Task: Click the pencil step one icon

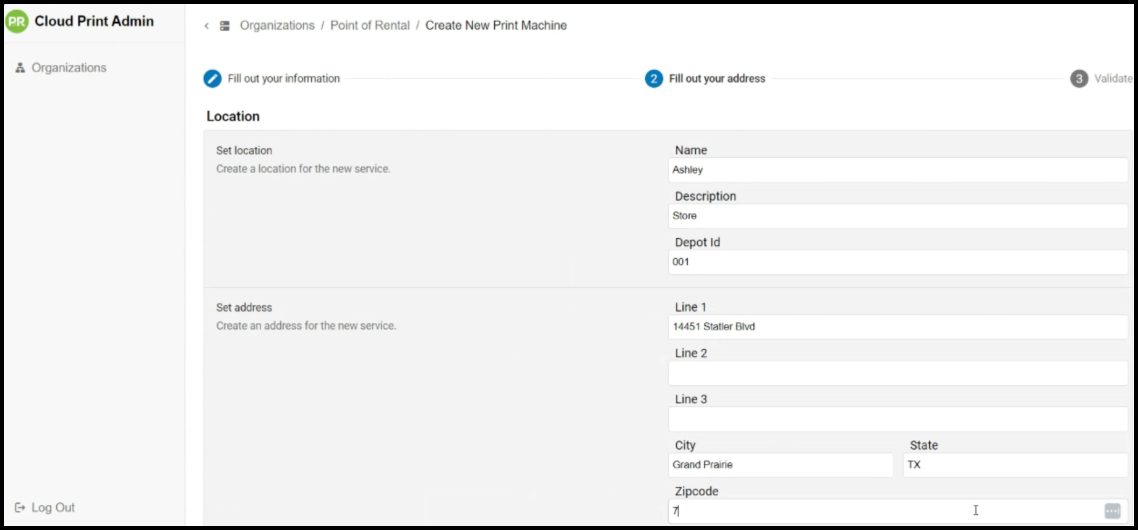Action: coord(213,79)
